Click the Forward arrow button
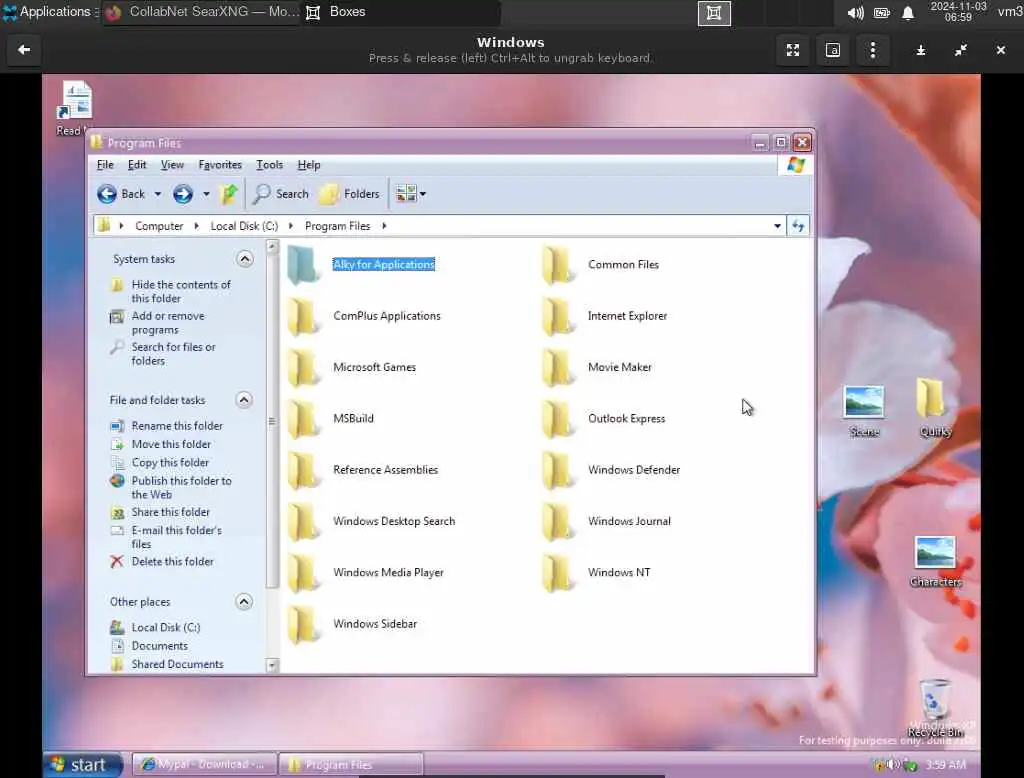 (183, 193)
